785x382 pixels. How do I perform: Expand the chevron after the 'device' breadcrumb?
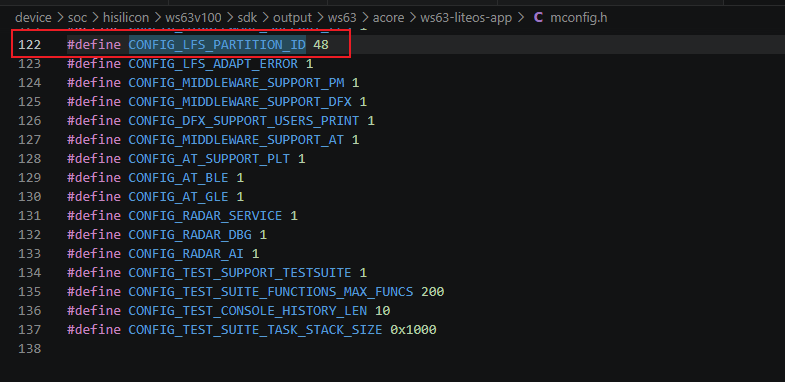pos(60,19)
